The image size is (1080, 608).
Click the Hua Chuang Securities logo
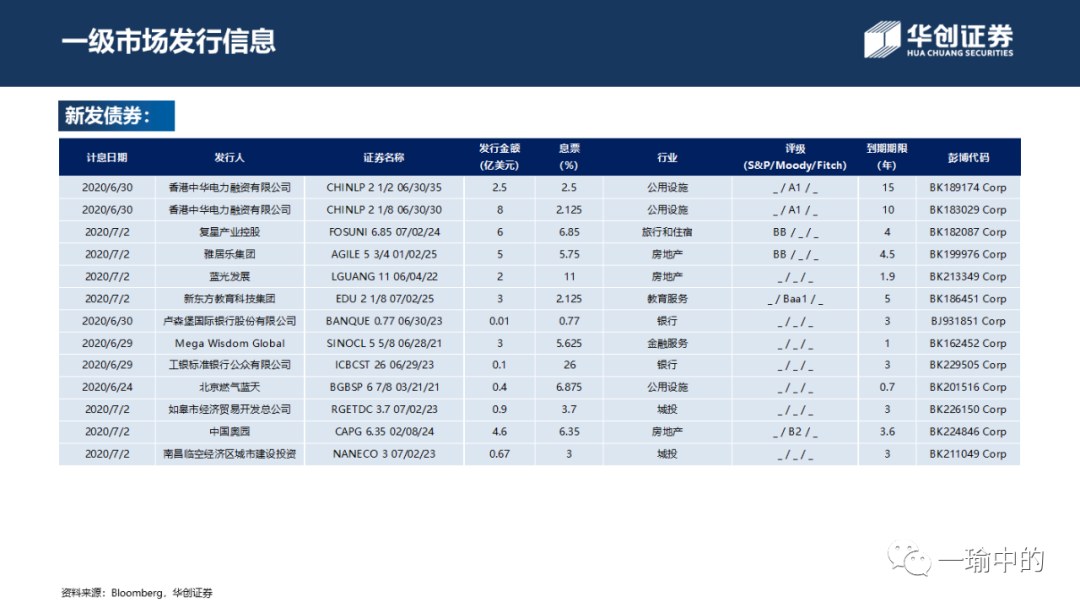pos(939,39)
